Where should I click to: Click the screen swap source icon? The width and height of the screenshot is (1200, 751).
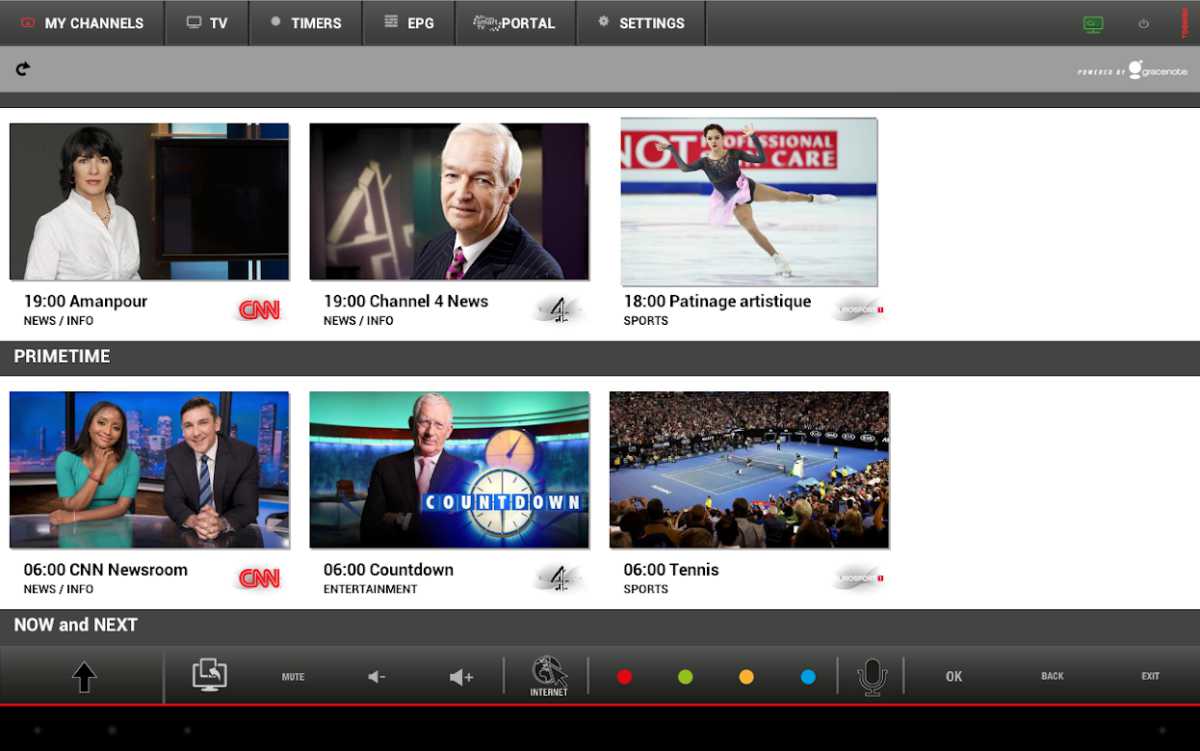tap(210, 675)
